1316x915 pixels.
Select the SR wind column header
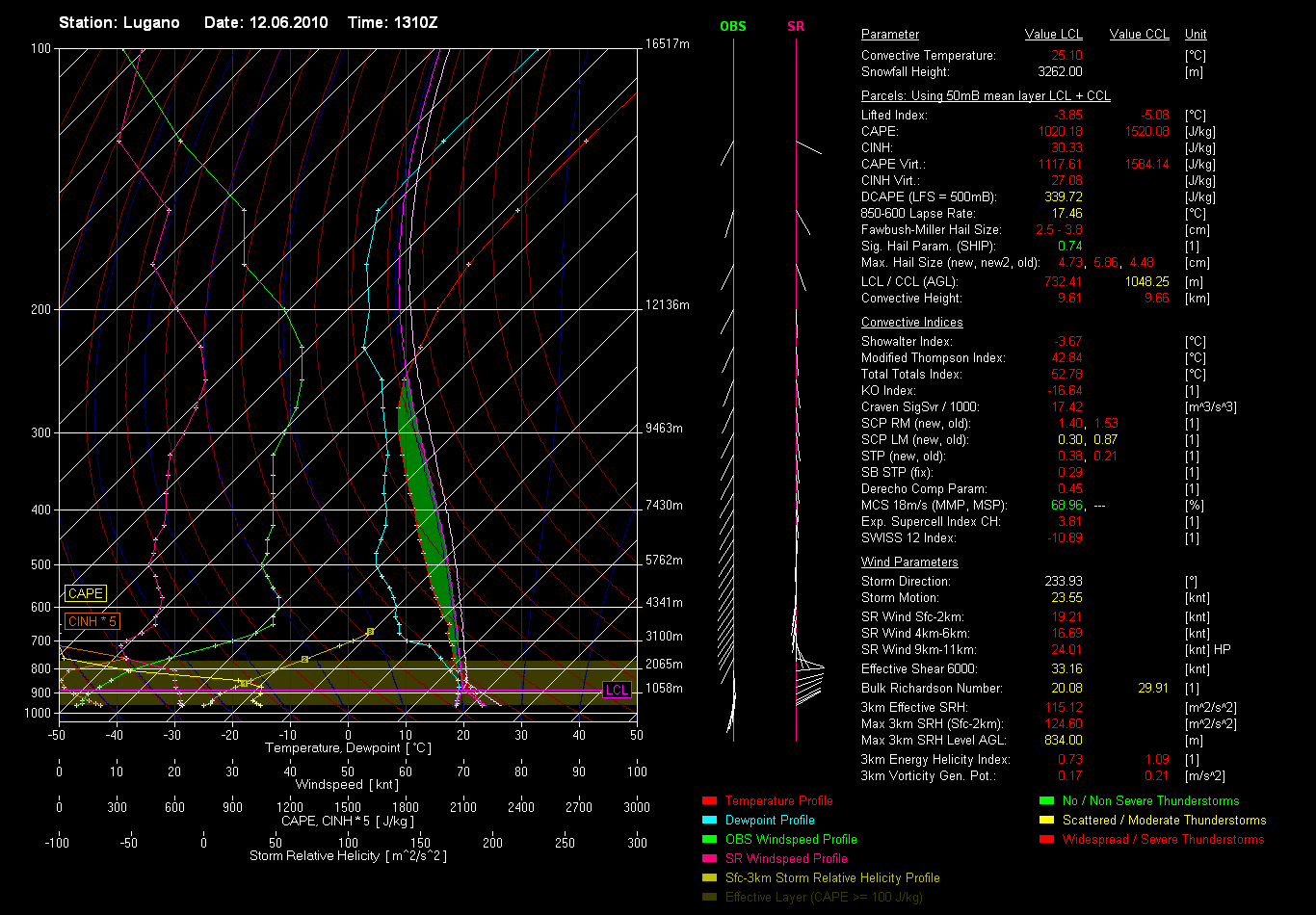pyautogui.click(x=796, y=26)
